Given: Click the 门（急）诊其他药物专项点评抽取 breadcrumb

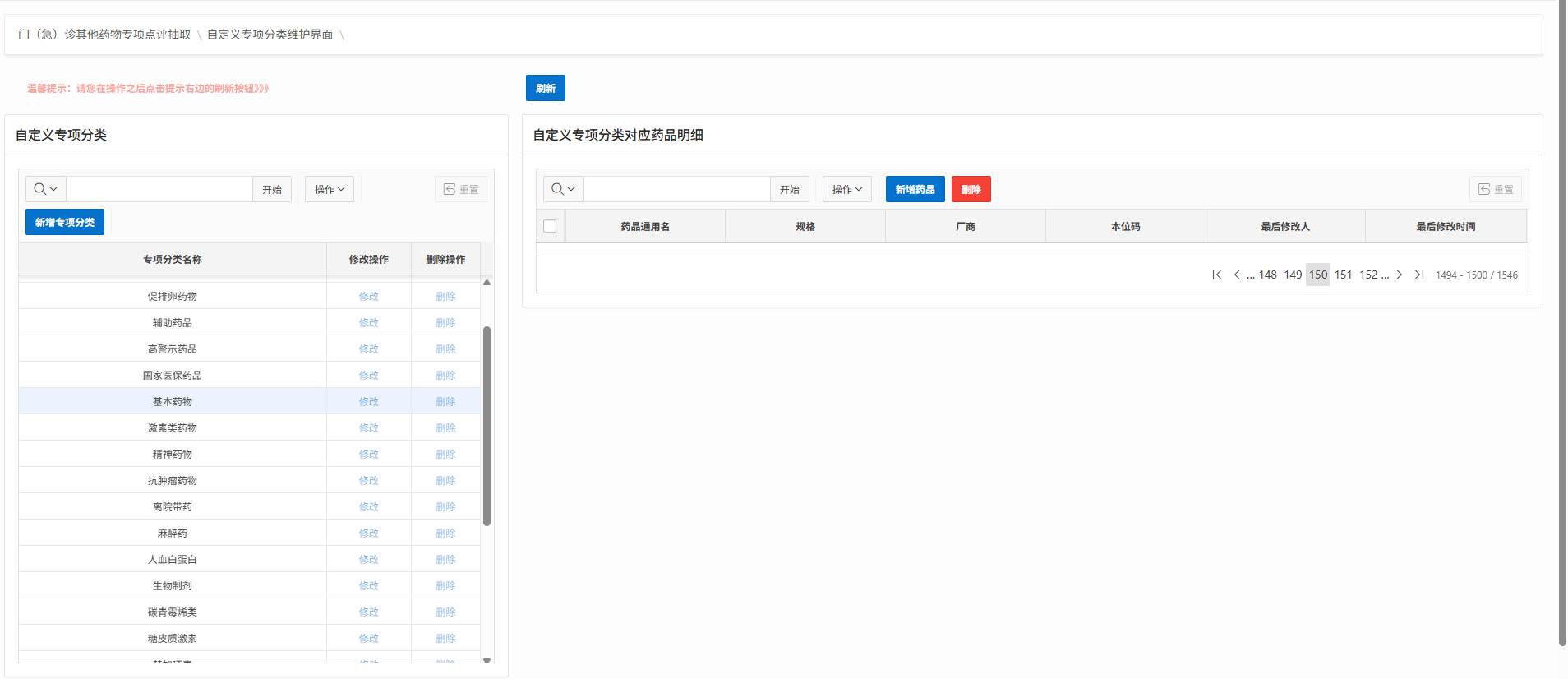Looking at the screenshot, I should tap(104, 35).
